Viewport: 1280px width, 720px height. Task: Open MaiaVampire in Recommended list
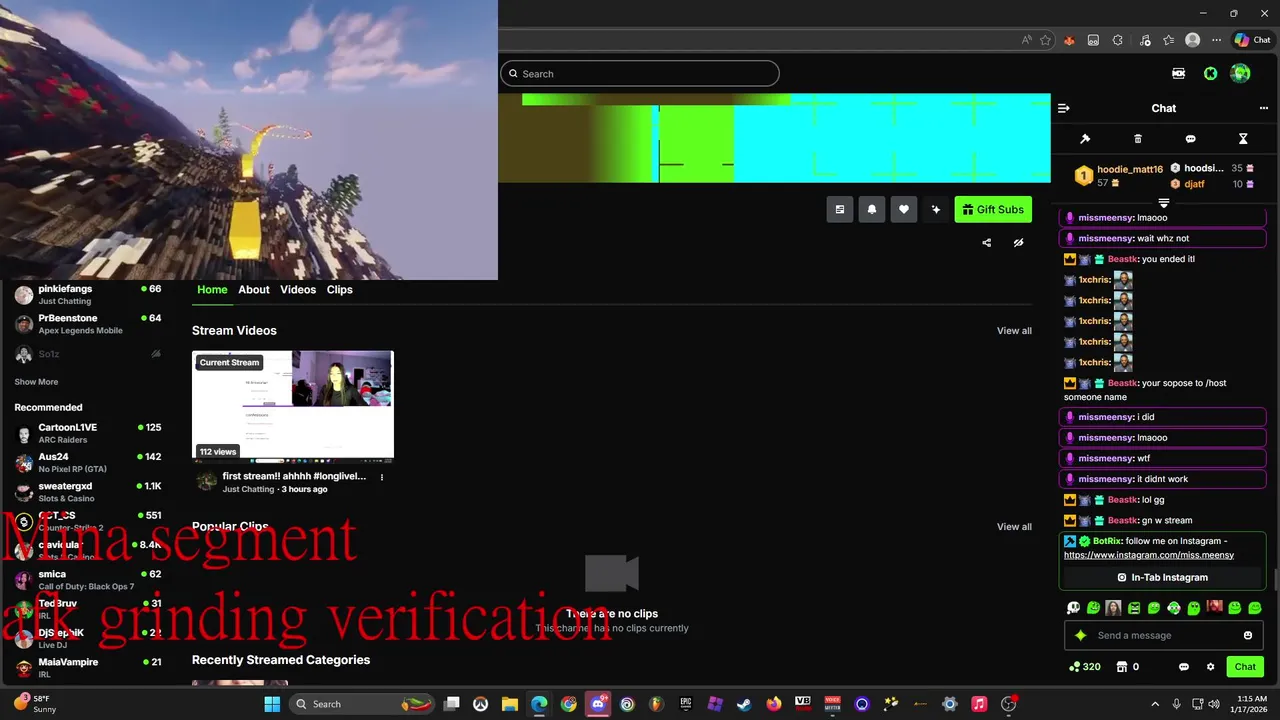[x=88, y=667]
